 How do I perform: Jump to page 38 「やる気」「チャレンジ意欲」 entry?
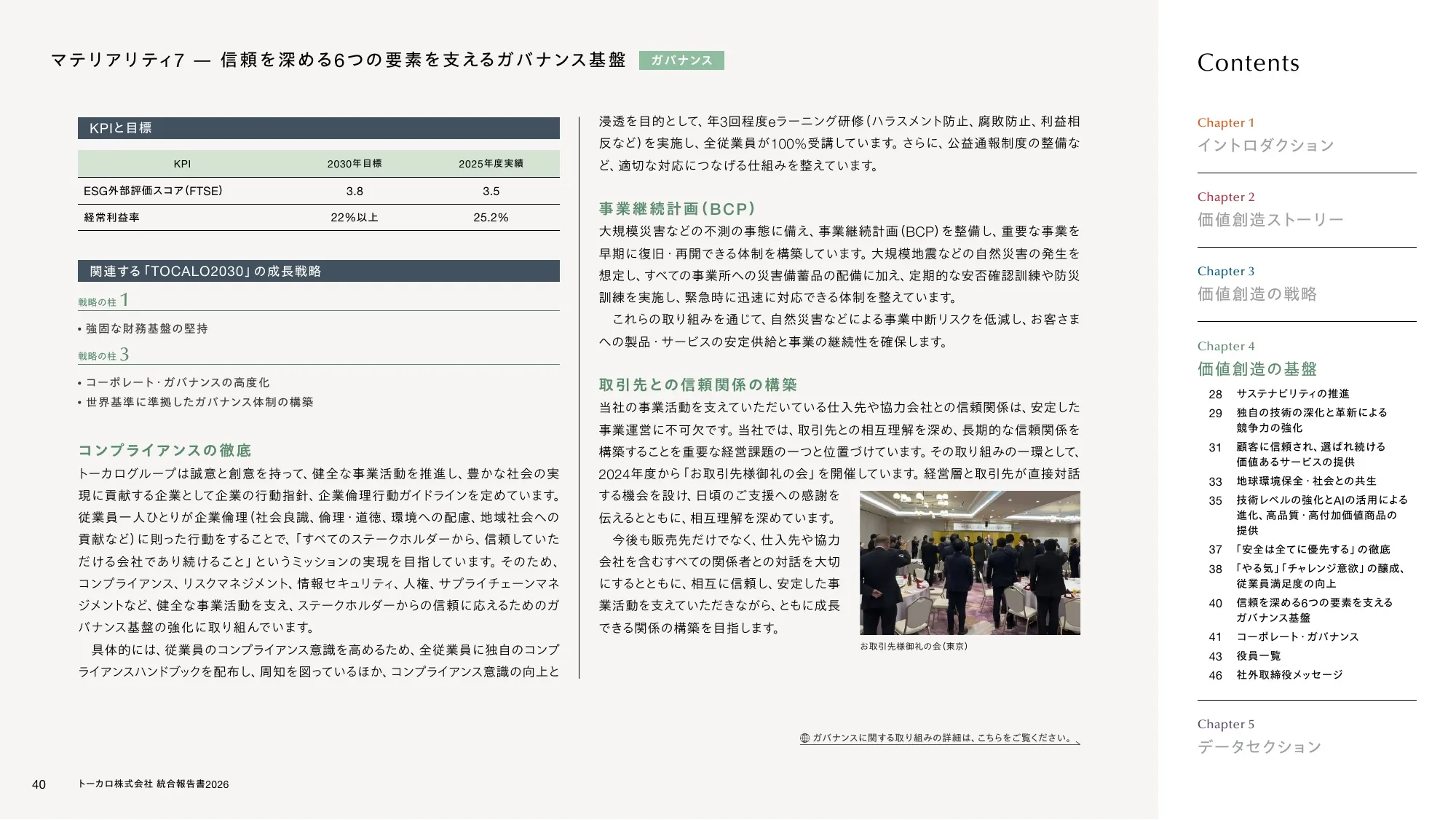click(x=1307, y=576)
